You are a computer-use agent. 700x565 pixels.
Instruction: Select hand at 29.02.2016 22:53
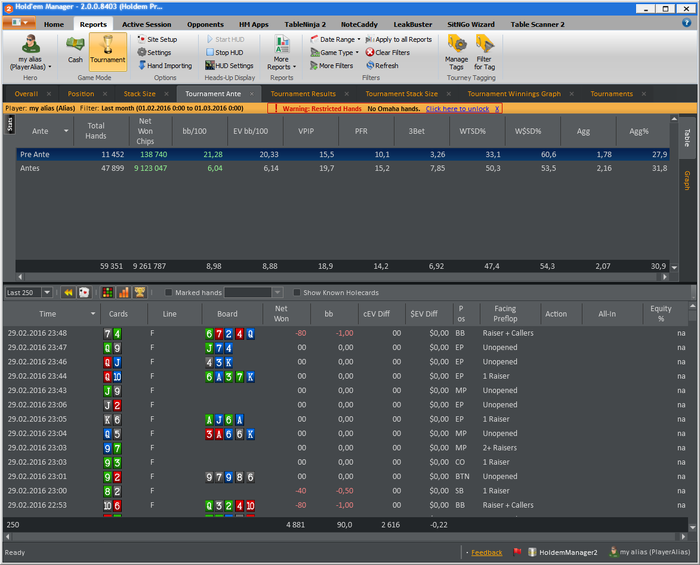[345, 505]
